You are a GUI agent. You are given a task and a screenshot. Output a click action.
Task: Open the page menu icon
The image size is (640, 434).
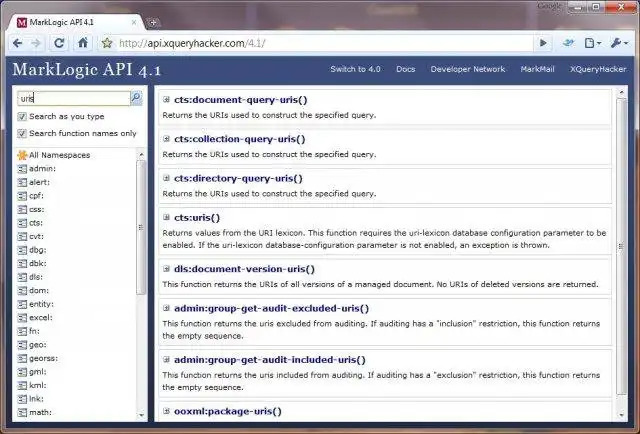click(x=592, y=43)
